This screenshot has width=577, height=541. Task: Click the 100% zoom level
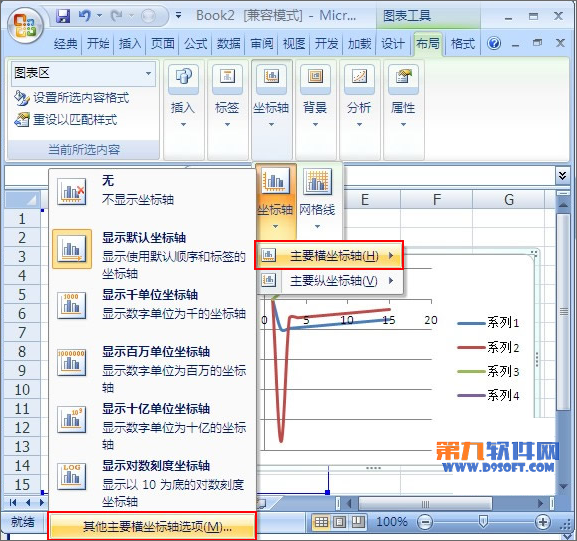click(392, 522)
